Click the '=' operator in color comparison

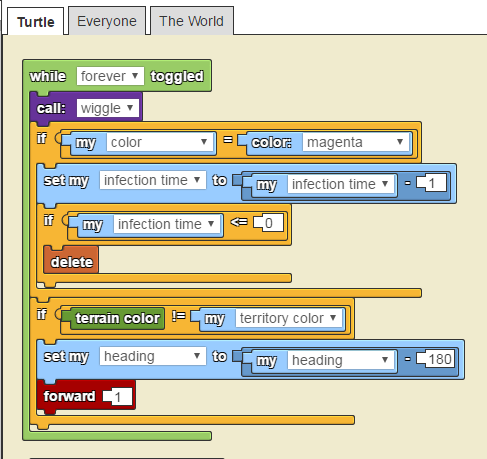point(228,139)
